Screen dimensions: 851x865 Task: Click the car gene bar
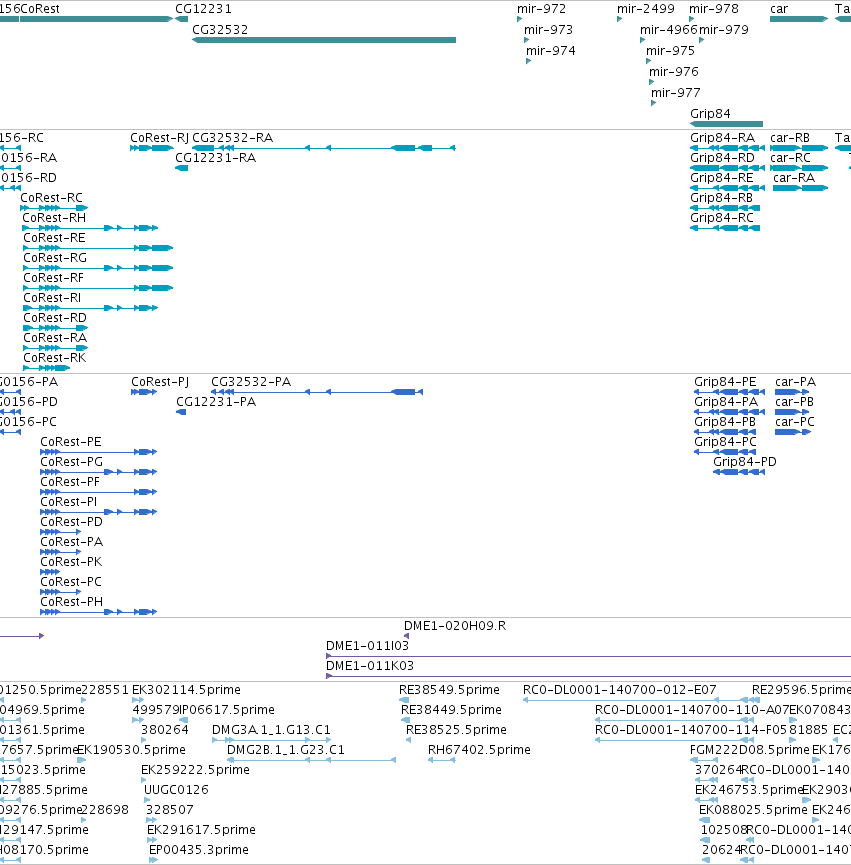point(799,19)
